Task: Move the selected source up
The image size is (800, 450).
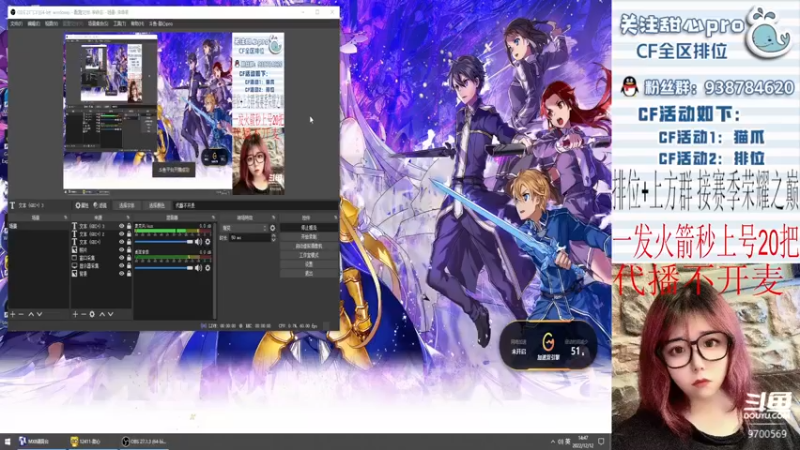Action: [102, 314]
